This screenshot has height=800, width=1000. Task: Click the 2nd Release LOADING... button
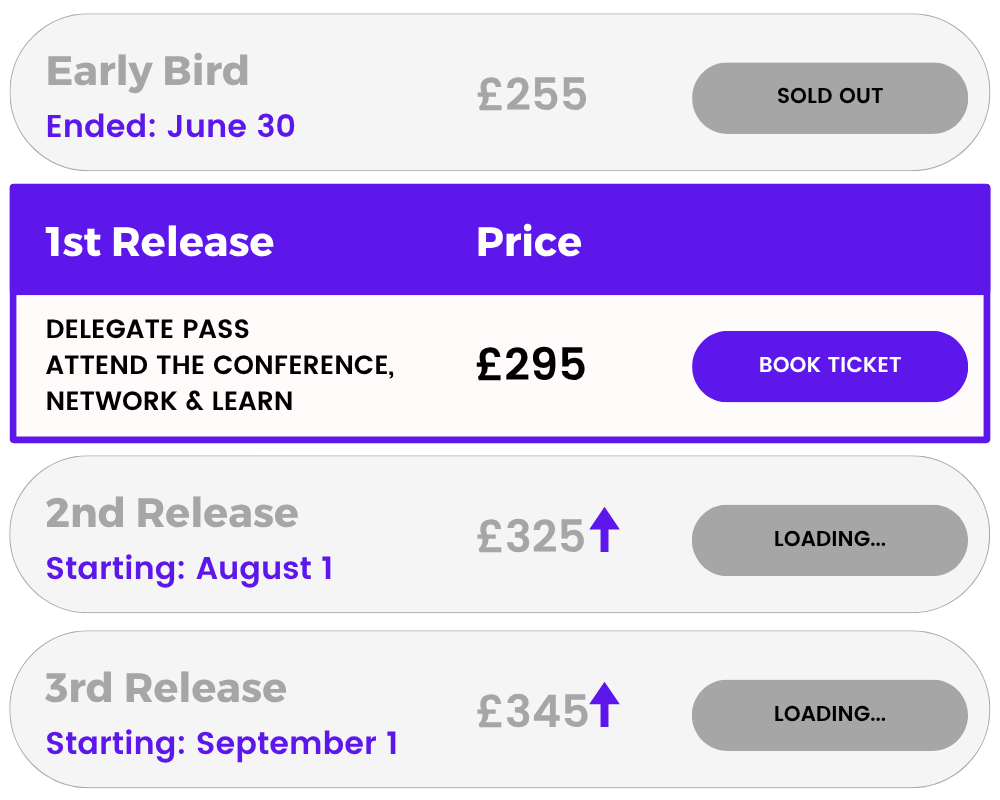point(830,540)
